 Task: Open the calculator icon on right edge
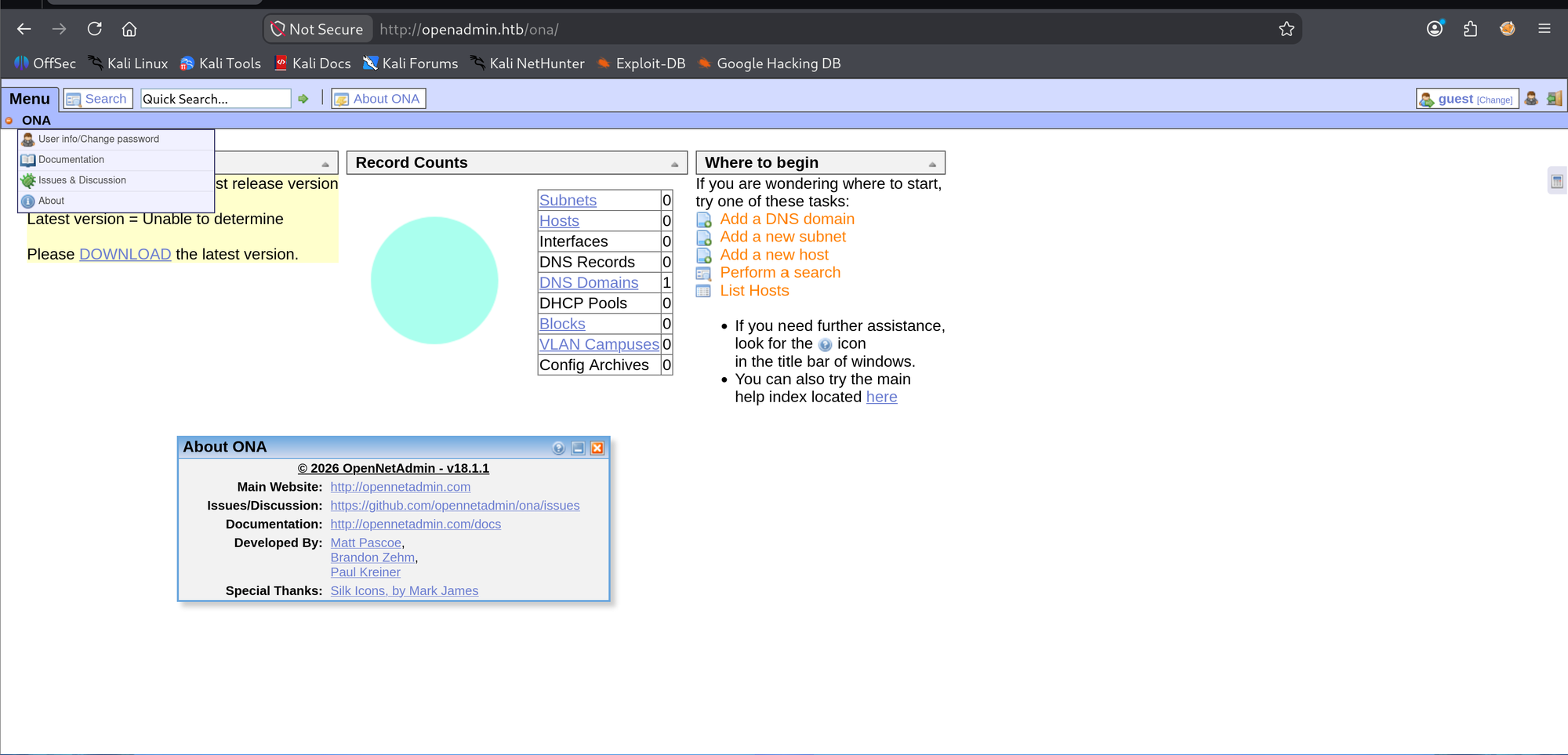1557,181
